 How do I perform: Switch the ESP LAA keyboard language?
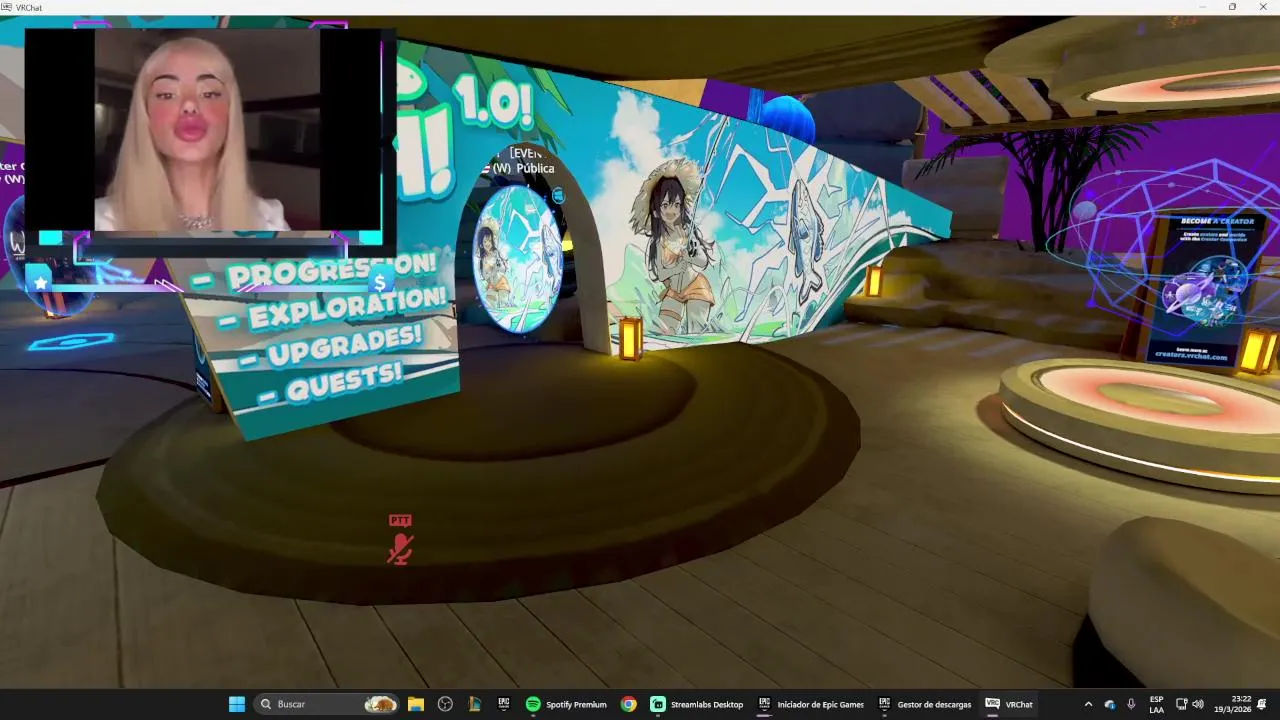pos(1156,704)
